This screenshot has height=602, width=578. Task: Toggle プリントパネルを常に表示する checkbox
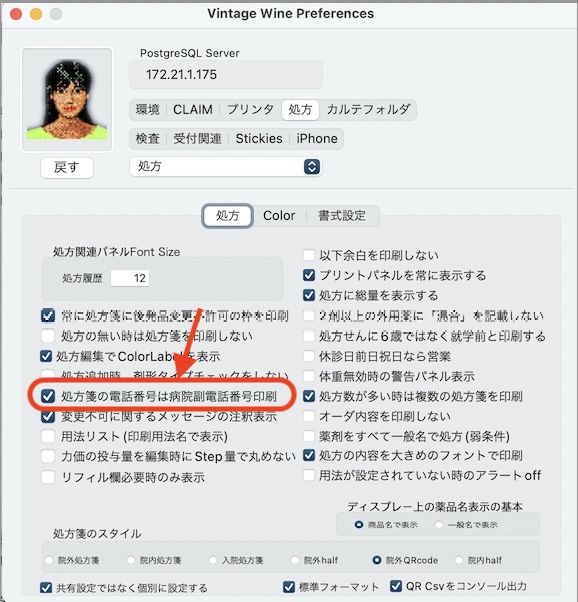pyautogui.click(x=309, y=275)
